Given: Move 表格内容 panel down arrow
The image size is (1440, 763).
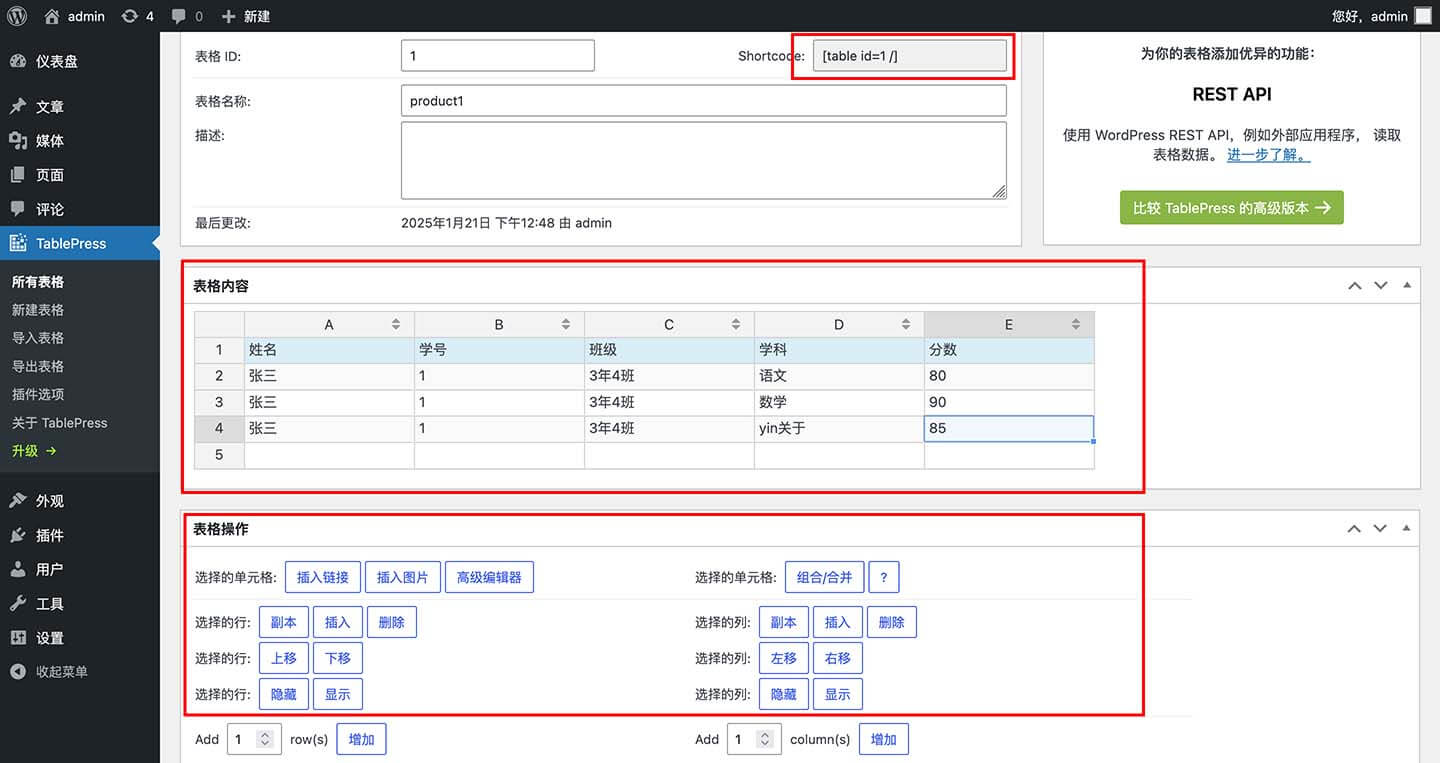Looking at the screenshot, I should click(x=1381, y=286).
